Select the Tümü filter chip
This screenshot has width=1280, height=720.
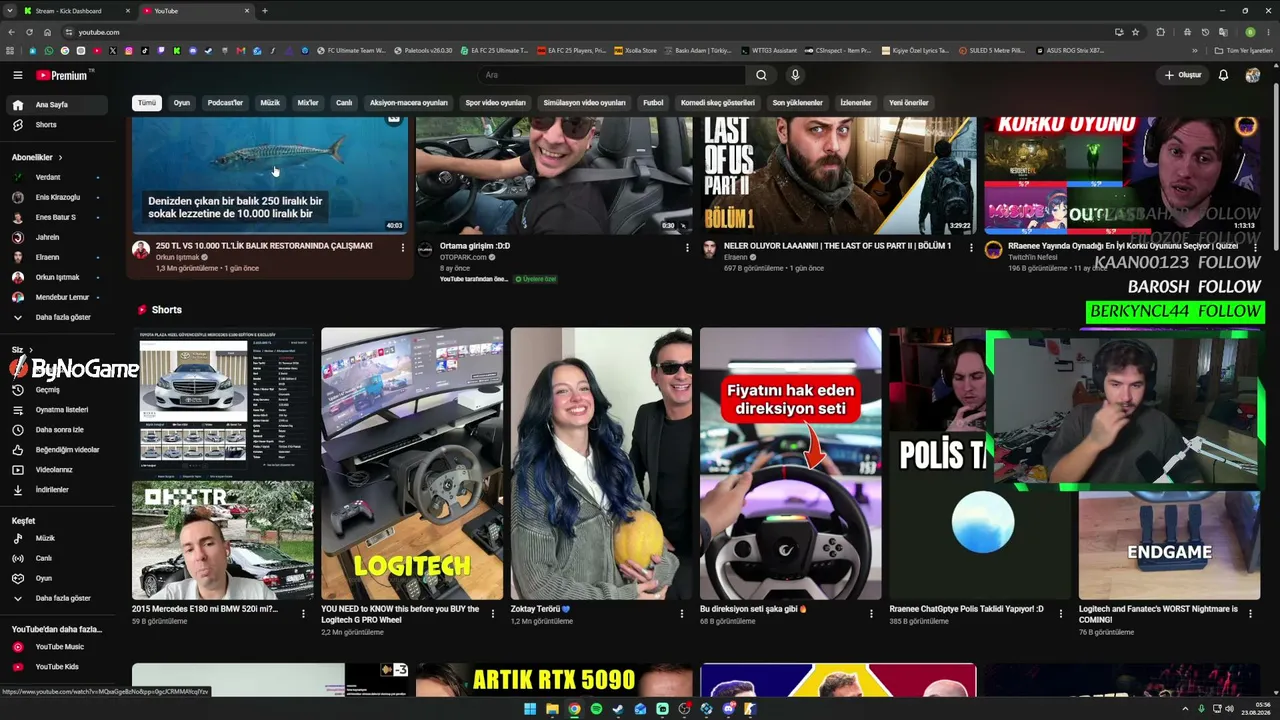point(147,103)
